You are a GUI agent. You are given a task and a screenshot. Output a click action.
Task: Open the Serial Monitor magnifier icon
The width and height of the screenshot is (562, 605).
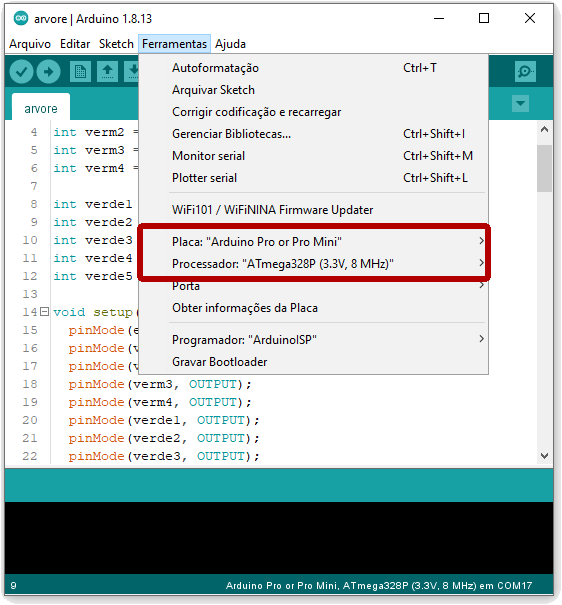[x=525, y=71]
